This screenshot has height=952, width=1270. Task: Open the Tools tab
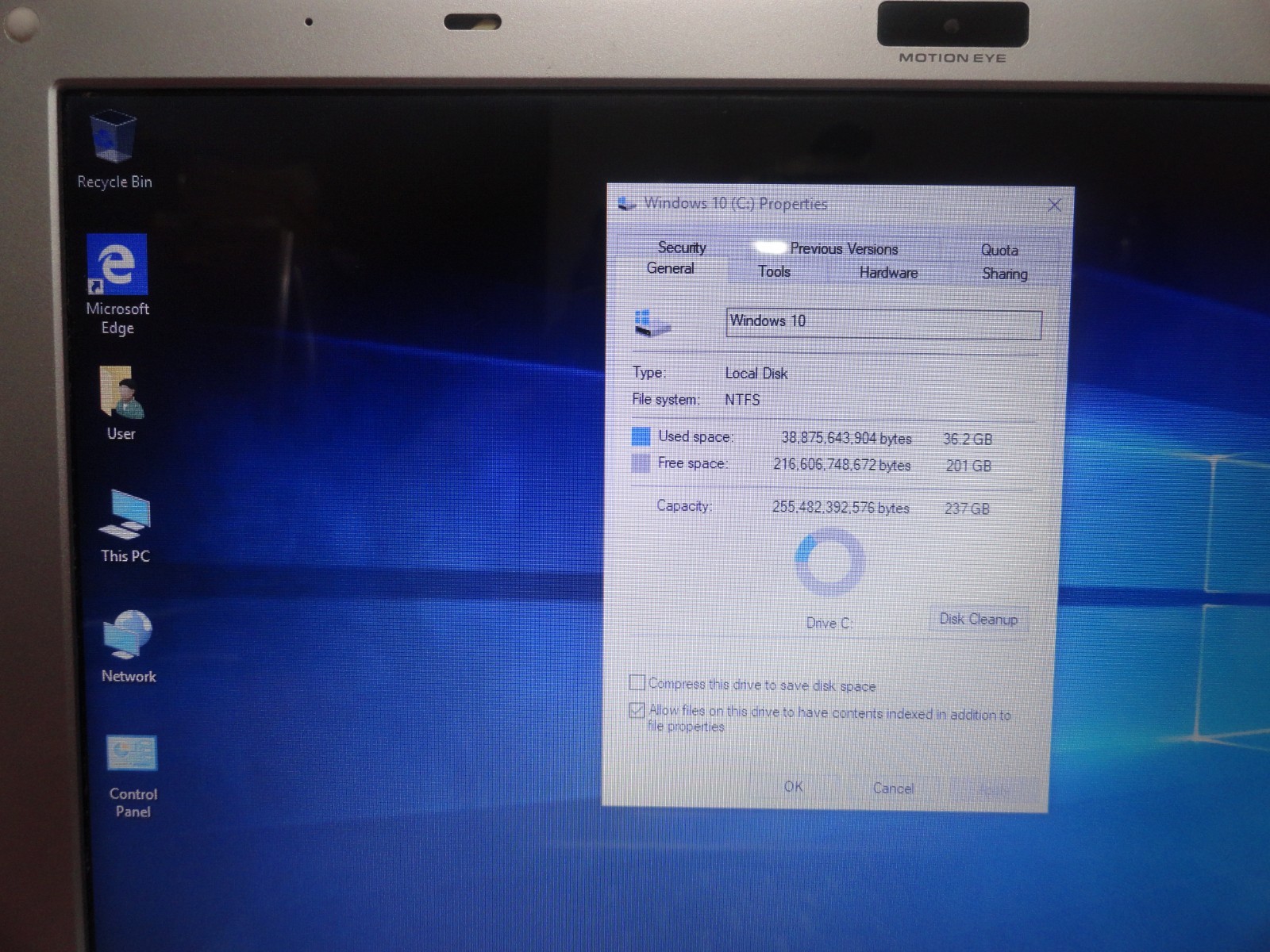point(775,272)
